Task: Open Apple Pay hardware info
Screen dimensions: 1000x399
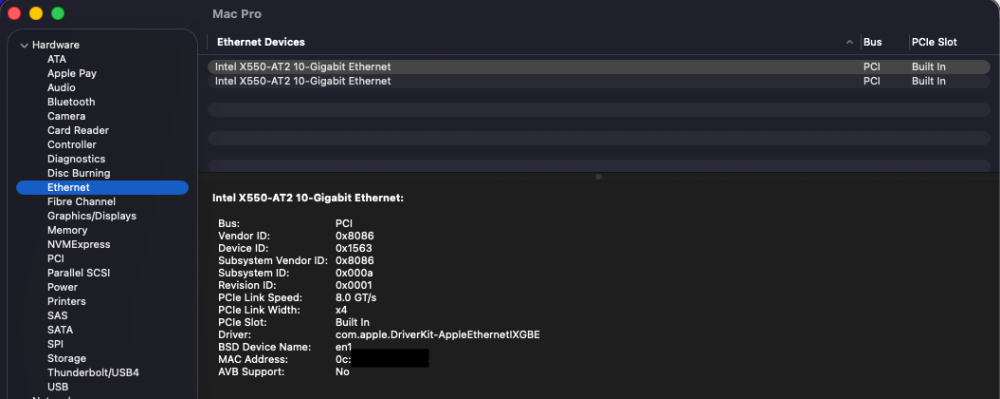Action: coord(71,73)
